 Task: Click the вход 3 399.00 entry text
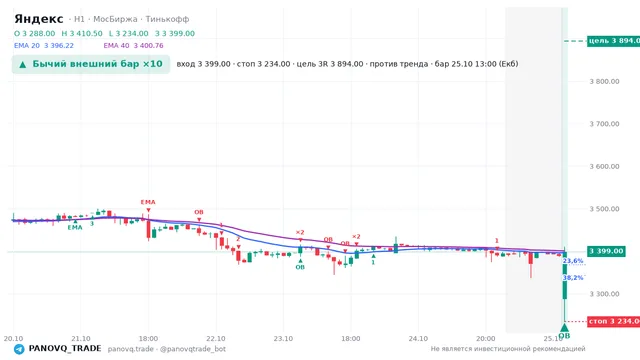pyautogui.click(x=203, y=64)
